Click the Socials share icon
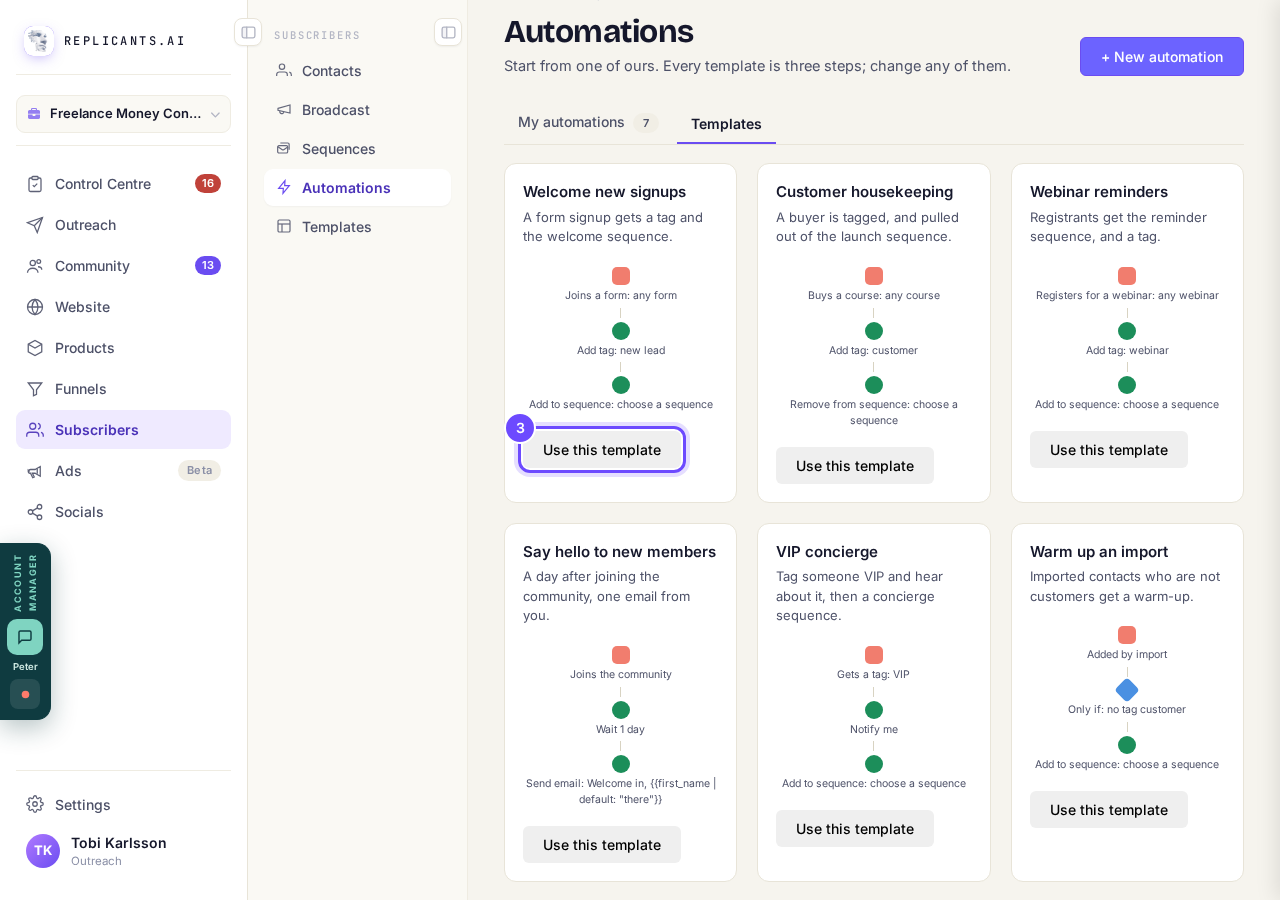1280x900 pixels. pos(35,512)
